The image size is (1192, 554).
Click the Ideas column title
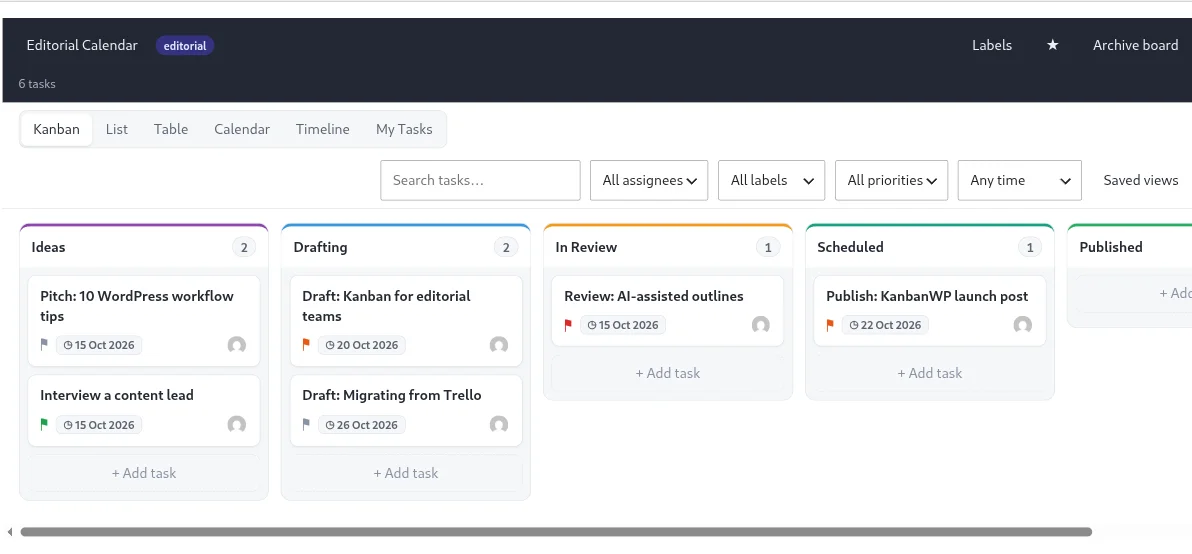49,247
